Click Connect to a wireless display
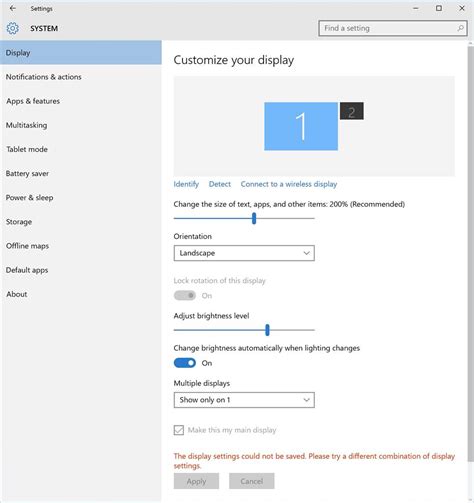The height and width of the screenshot is (503, 474). point(289,184)
